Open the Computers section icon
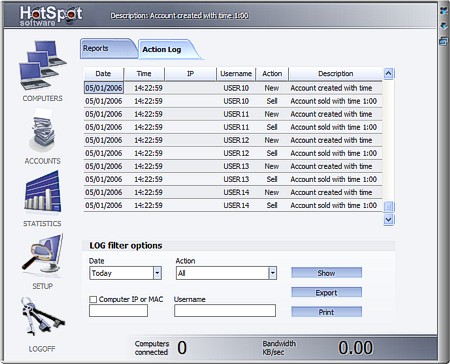Image resolution: width=450 pixels, height=364 pixels. tap(43, 65)
